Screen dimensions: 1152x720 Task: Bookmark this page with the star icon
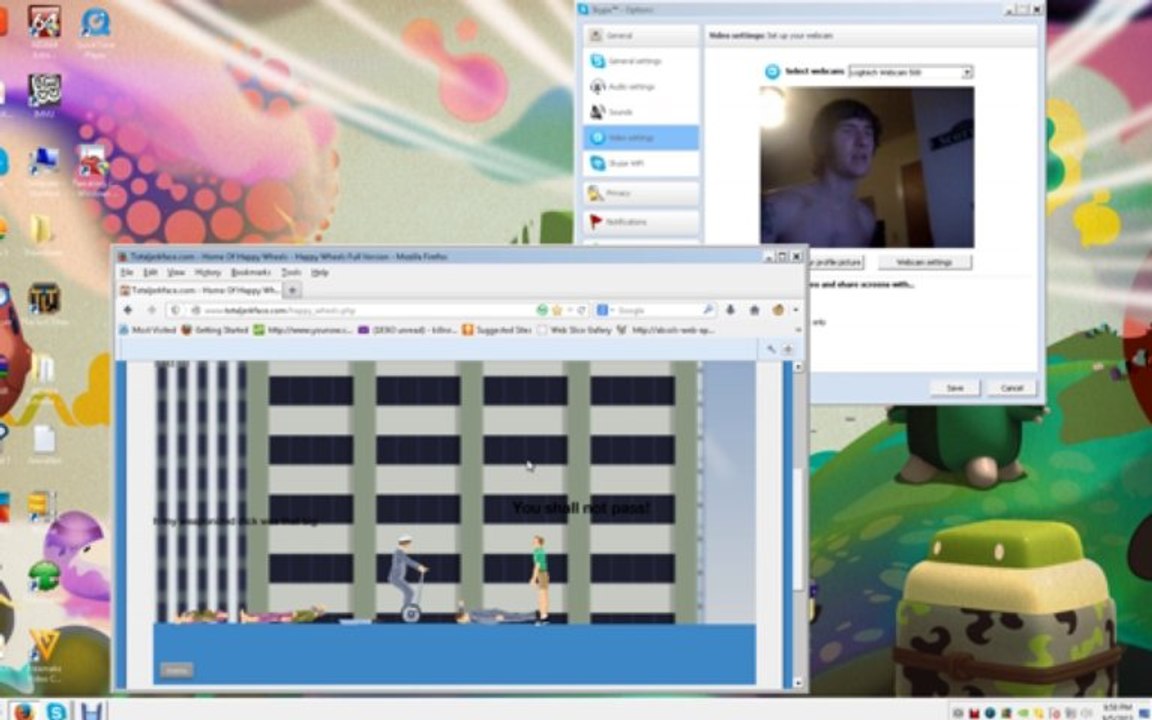point(557,310)
